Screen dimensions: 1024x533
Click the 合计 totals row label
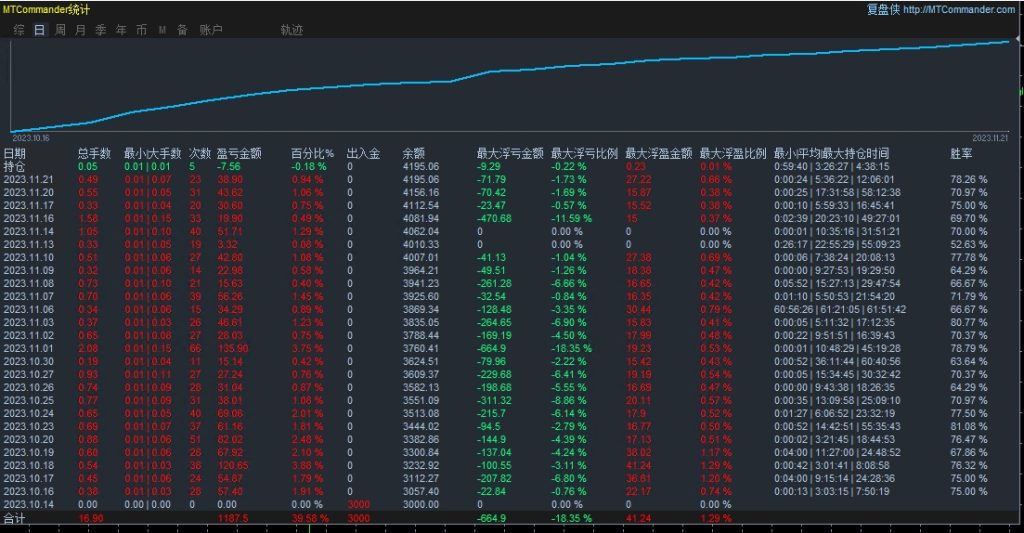tap(15, 519)
